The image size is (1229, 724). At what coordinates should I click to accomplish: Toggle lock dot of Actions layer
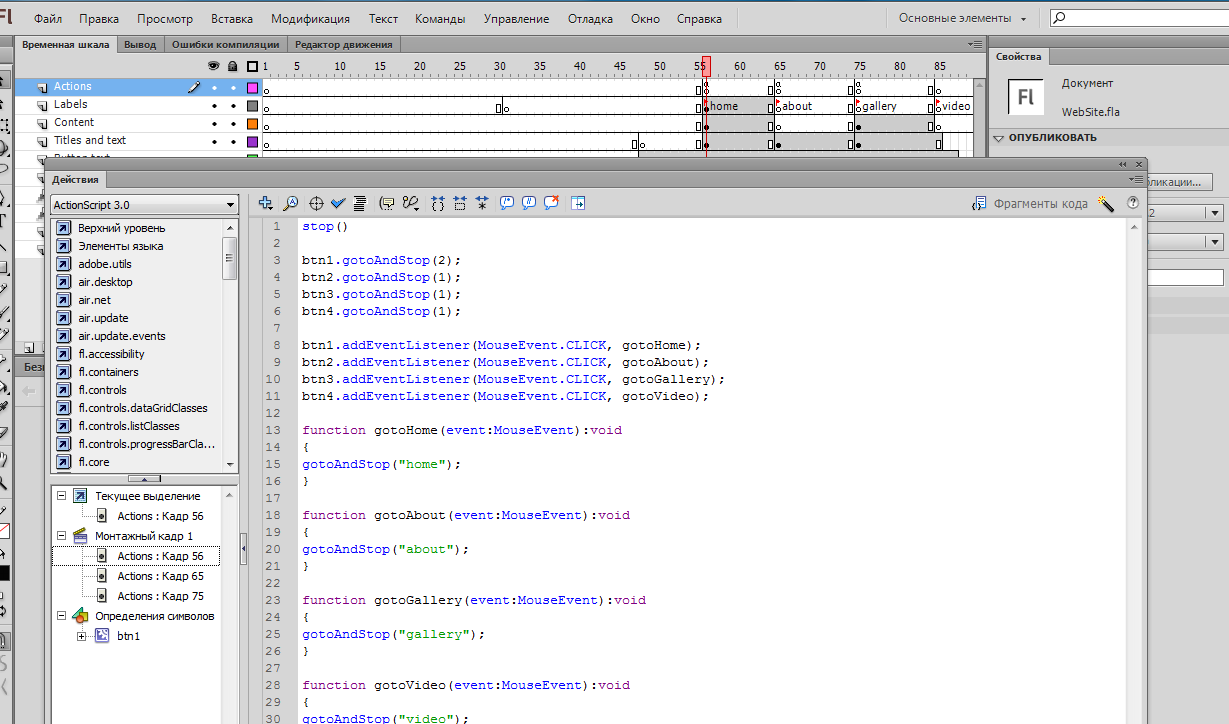click(x=233, y=87)
